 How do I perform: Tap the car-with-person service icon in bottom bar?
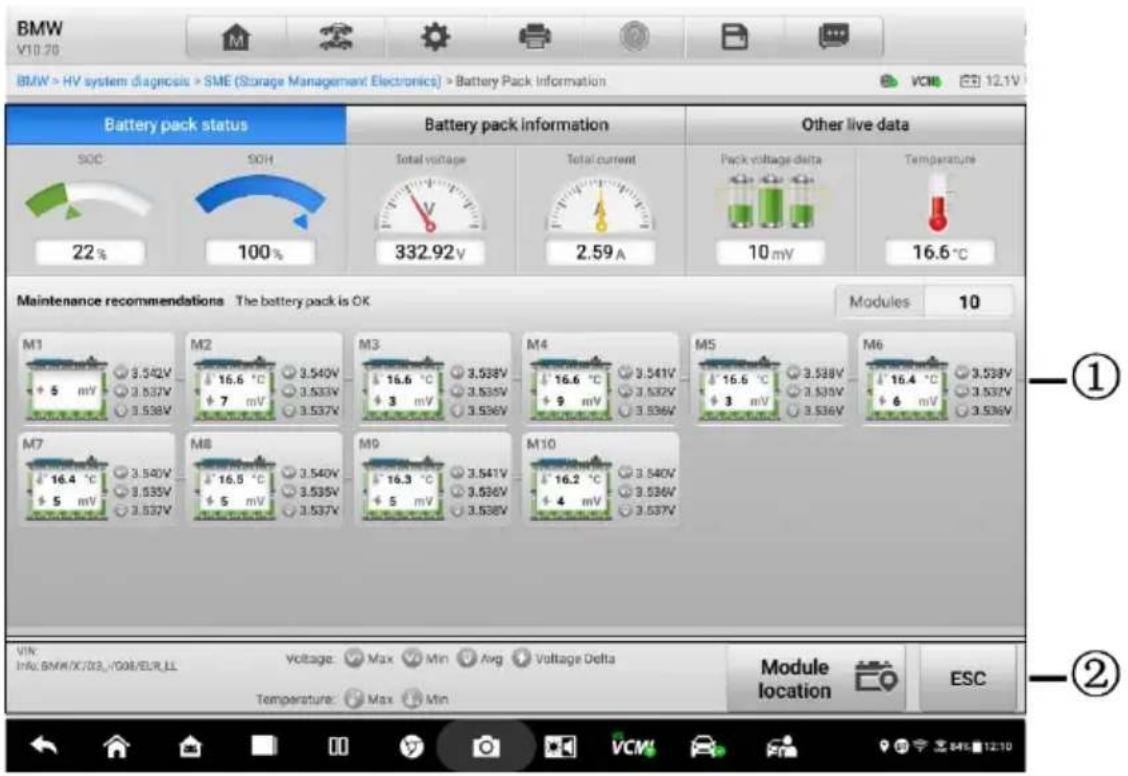(x=782, y=747)
